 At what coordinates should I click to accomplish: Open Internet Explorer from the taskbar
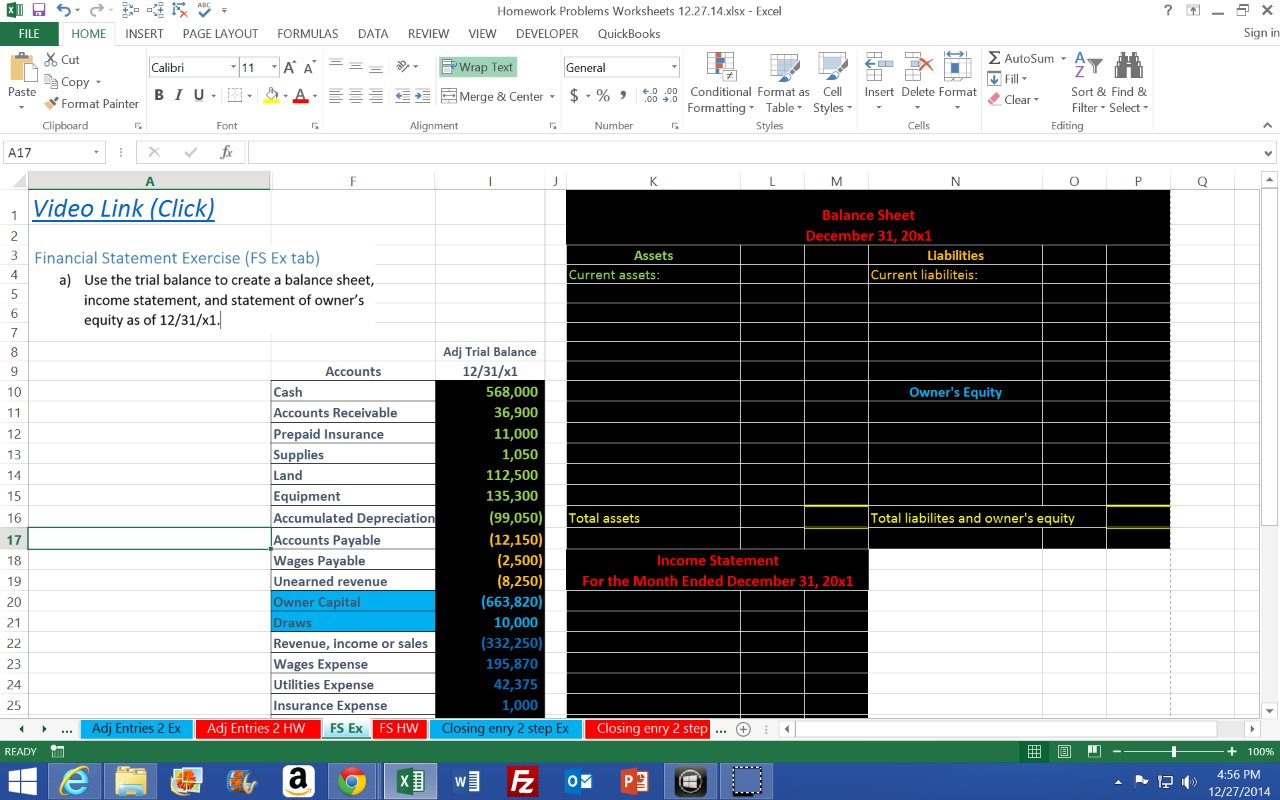coord(74,781)
